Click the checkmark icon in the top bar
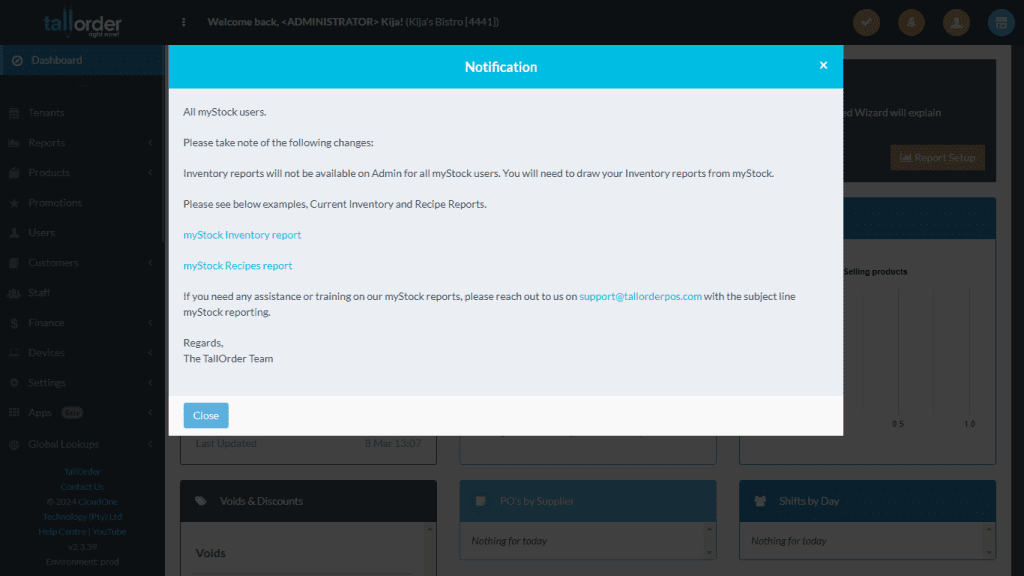 pyautogui.click(x=866, y=21)
